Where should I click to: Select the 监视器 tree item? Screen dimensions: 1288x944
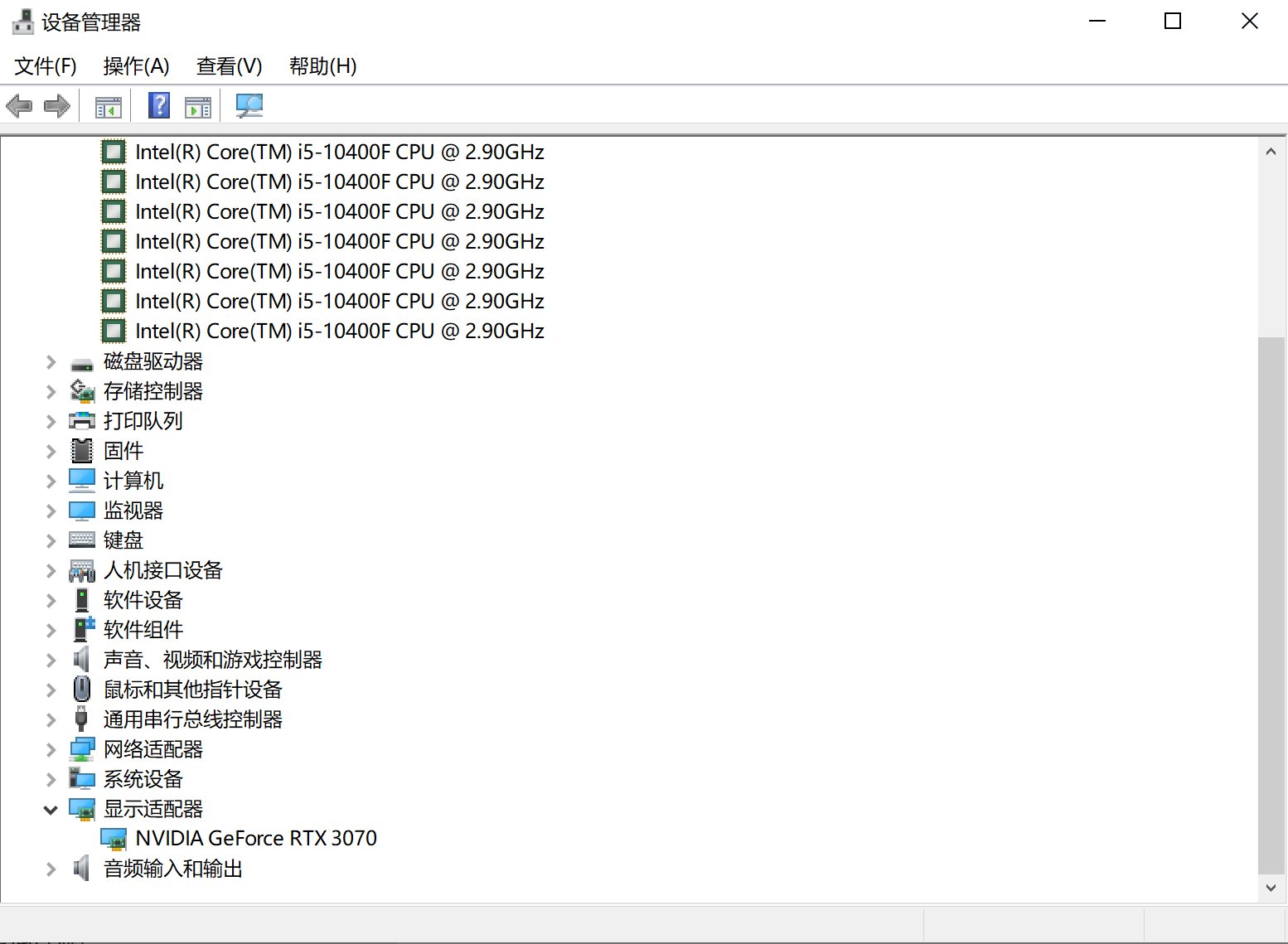[x=133, y=511]
